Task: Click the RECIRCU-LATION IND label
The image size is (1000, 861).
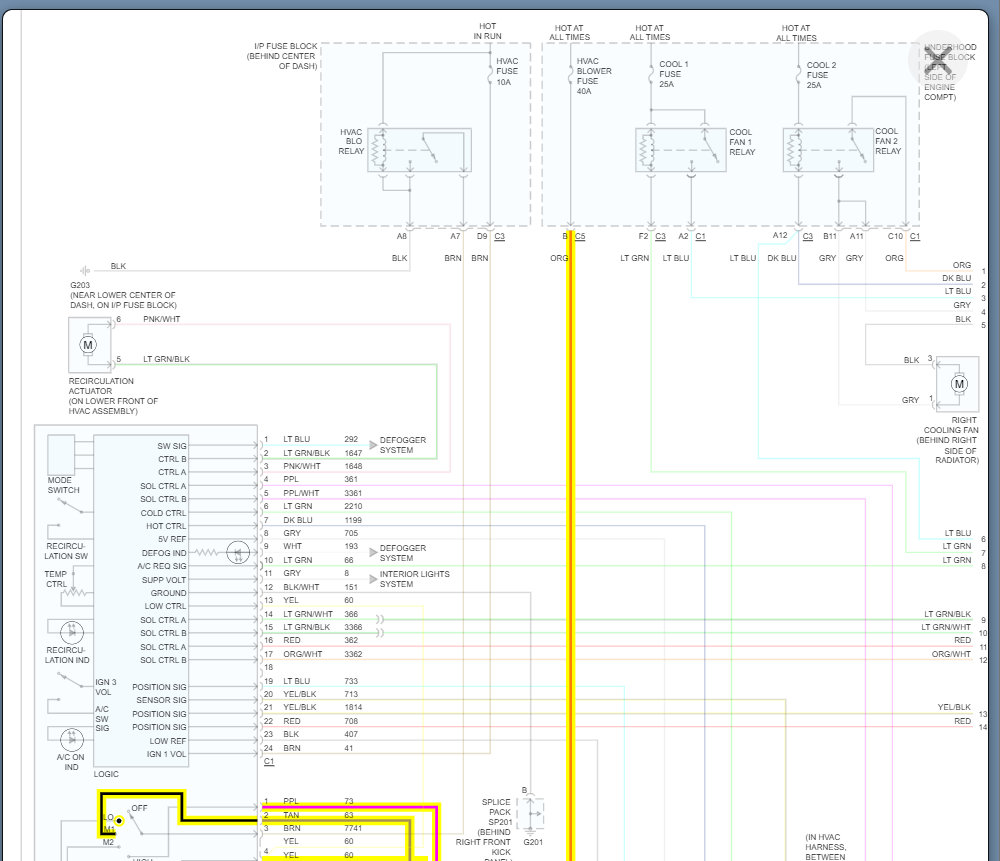Action: [67, 655]
